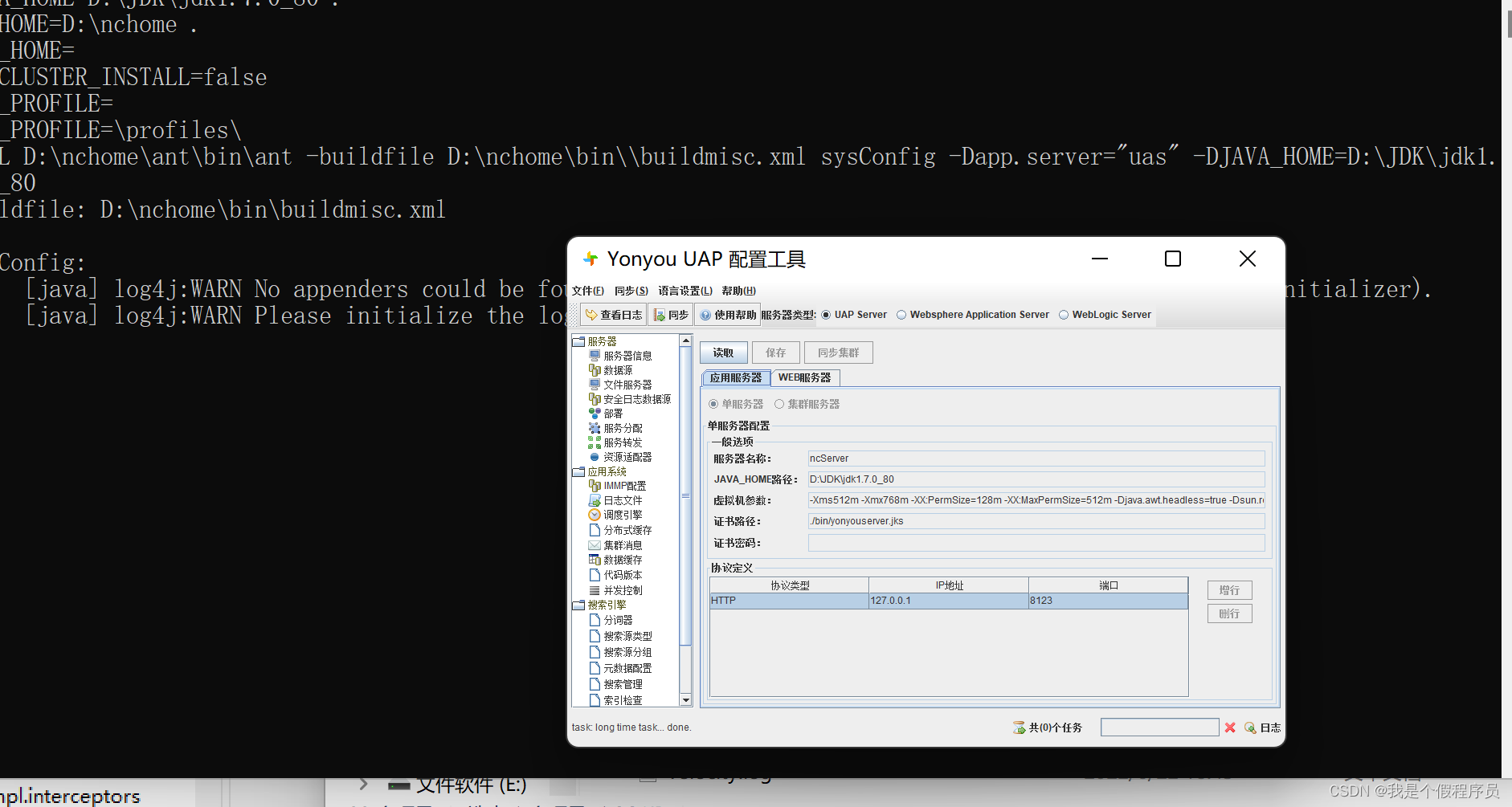Image resolution: width=1512 pixels, height=807 pixels.
Task: Click the red X cancel task icon
Action: [x=1230, y=728]
